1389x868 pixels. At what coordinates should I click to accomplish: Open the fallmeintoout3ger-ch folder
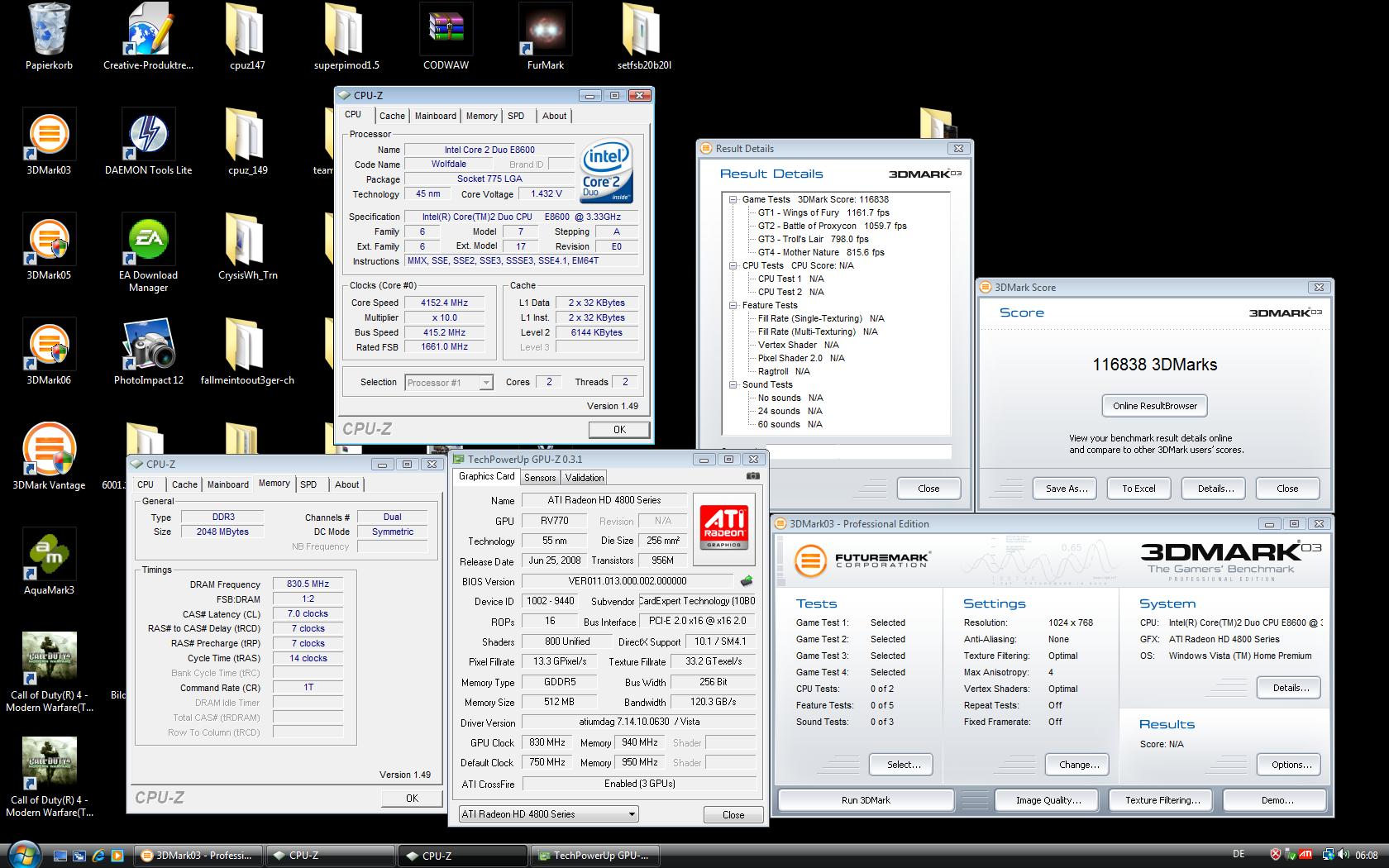[x=247, y=351]
